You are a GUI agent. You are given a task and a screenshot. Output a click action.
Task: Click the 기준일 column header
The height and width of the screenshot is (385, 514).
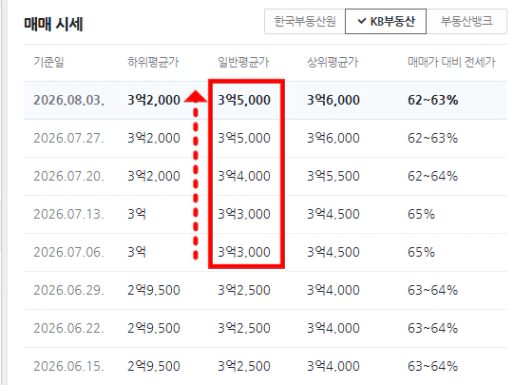coord(49,62)
